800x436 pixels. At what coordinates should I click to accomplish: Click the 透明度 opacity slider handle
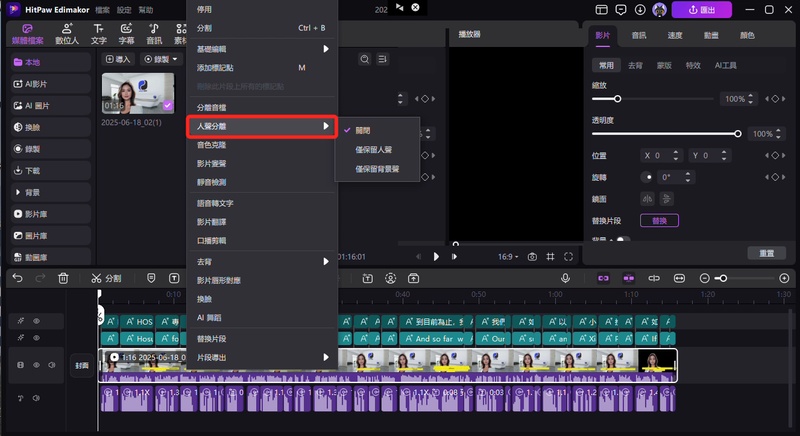pyautogui.click(x=738, y=133)
